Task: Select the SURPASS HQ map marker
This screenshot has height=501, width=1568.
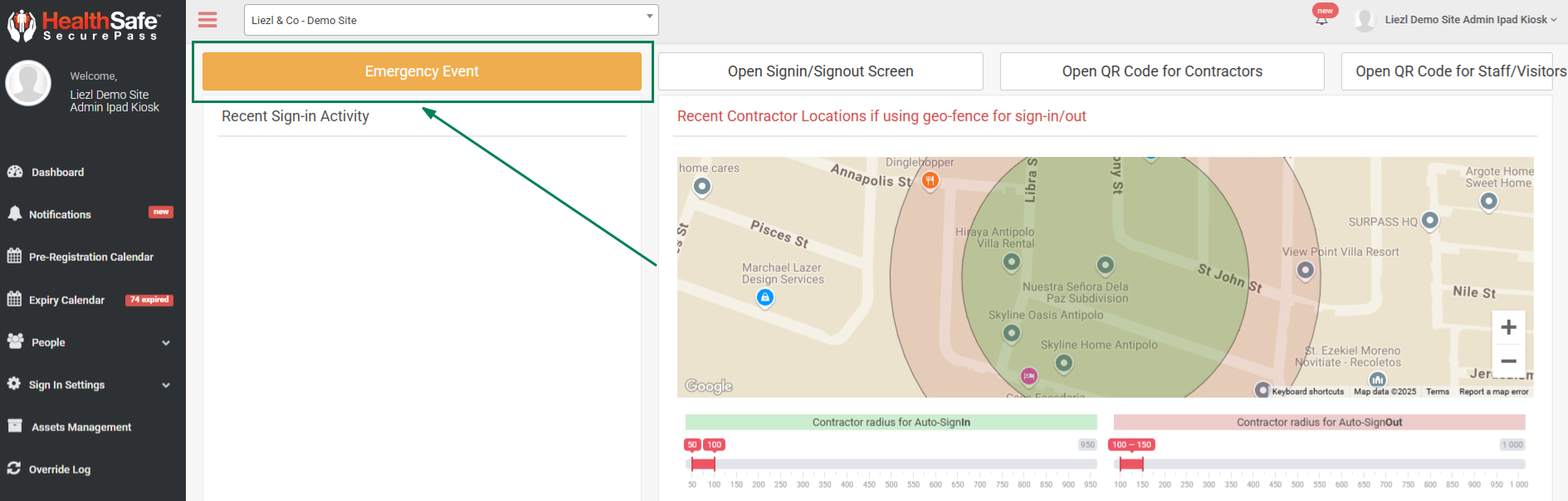Action: tap(1429, 221)
